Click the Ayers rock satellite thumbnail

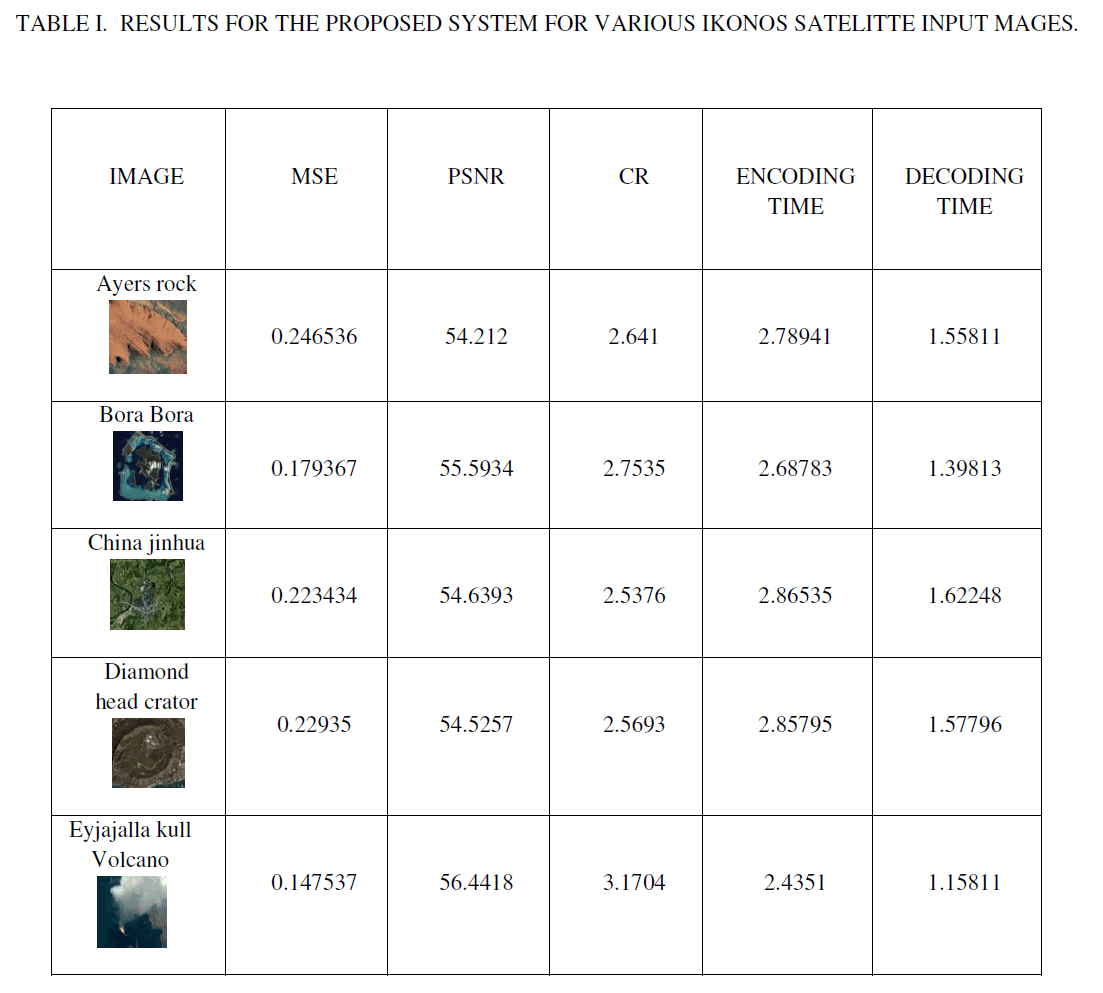[x=147, y=337]
